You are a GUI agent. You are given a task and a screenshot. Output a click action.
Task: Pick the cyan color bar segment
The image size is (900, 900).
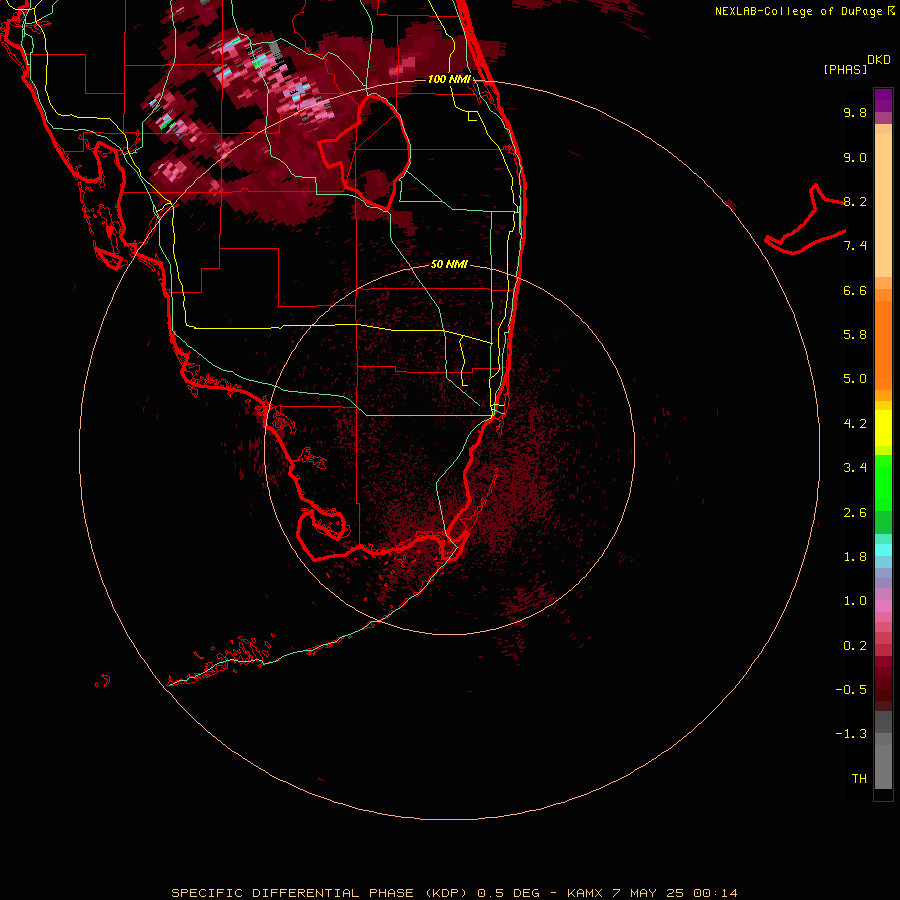click(x=883, y=550)
